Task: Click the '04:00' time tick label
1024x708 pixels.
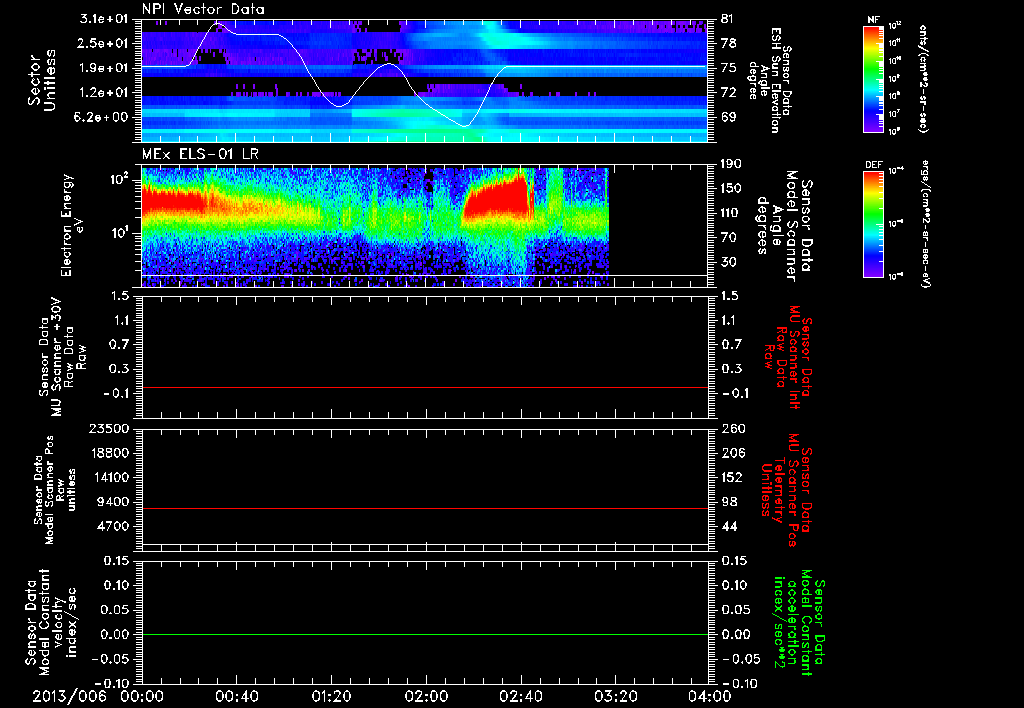Action: click(x=710, y=696)
